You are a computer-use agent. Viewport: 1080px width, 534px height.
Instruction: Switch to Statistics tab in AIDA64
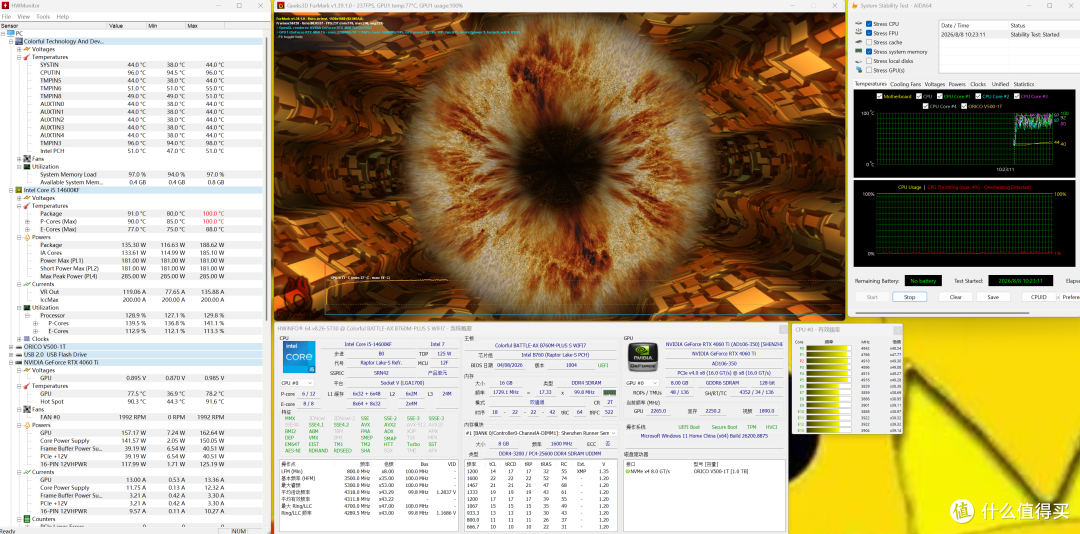coord(1024,84)
